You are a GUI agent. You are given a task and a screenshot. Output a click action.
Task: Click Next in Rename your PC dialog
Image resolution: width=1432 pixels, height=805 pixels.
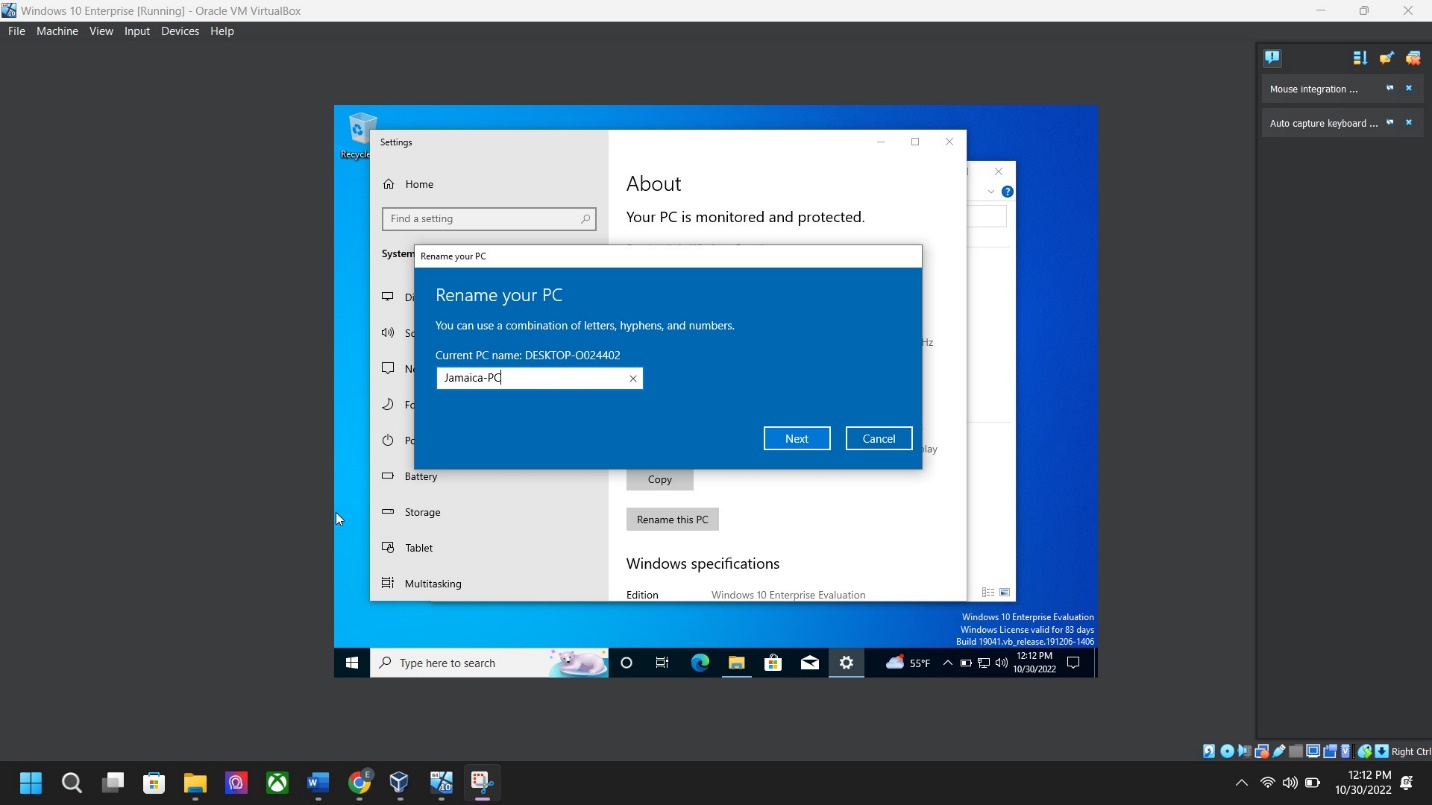click(796, 438)
